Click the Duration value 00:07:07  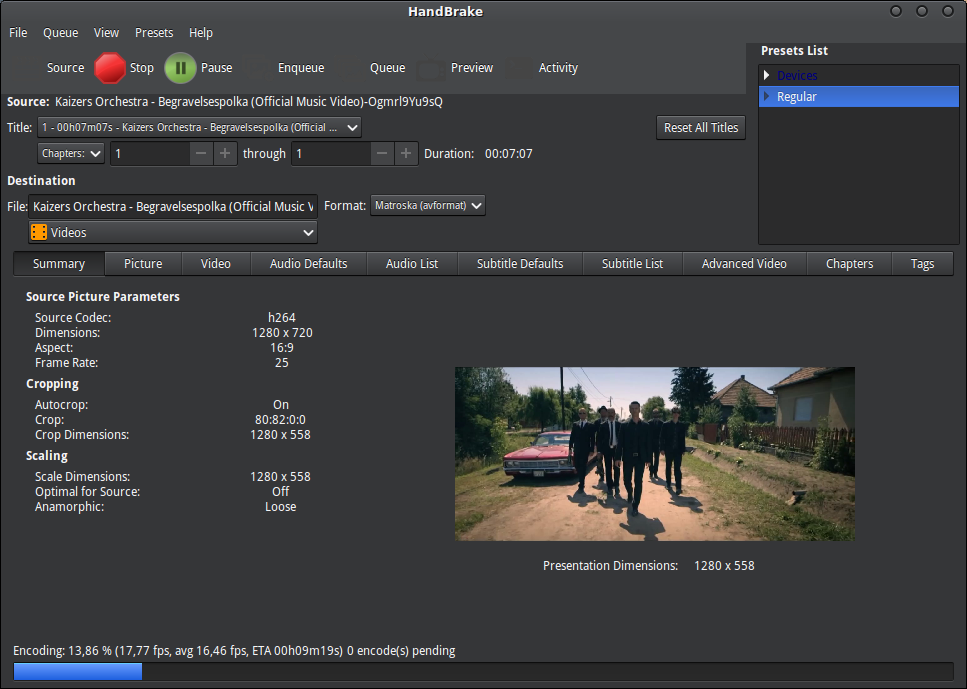pos(508,154)
